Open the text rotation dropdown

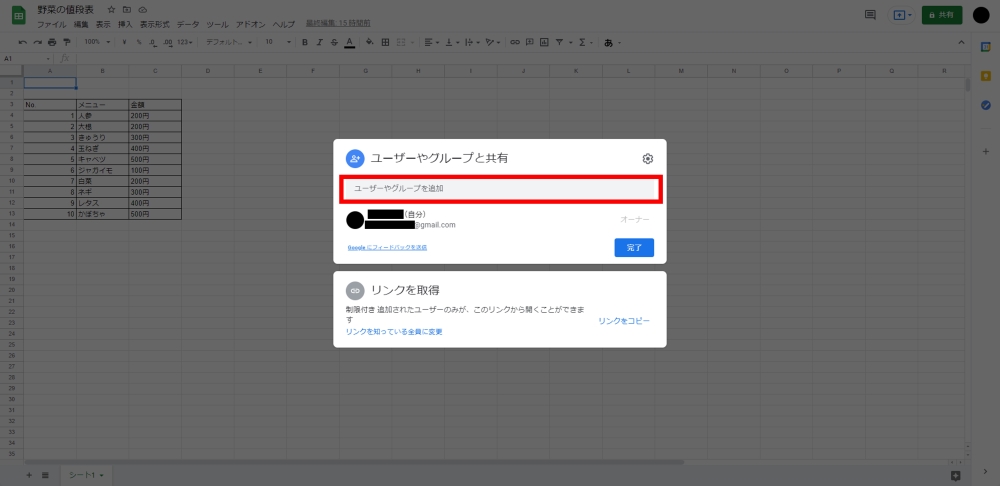[x=492, y=42]
